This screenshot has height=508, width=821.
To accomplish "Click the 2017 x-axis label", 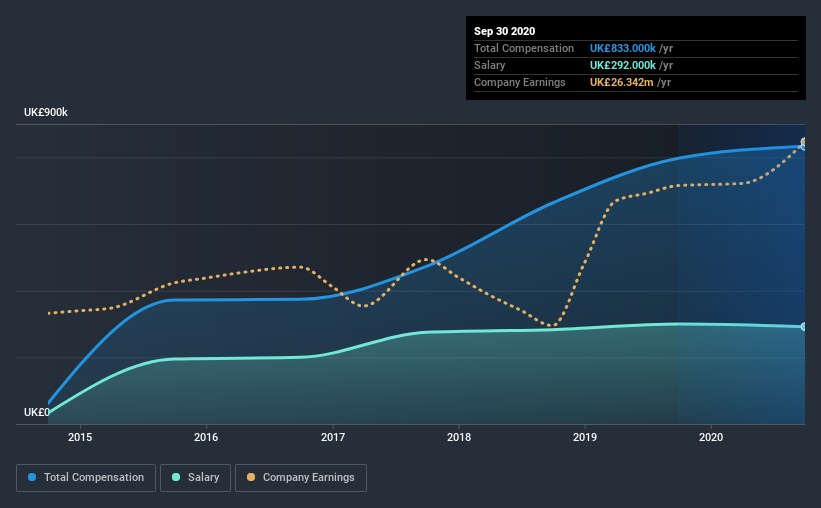I will coord(333,437).
